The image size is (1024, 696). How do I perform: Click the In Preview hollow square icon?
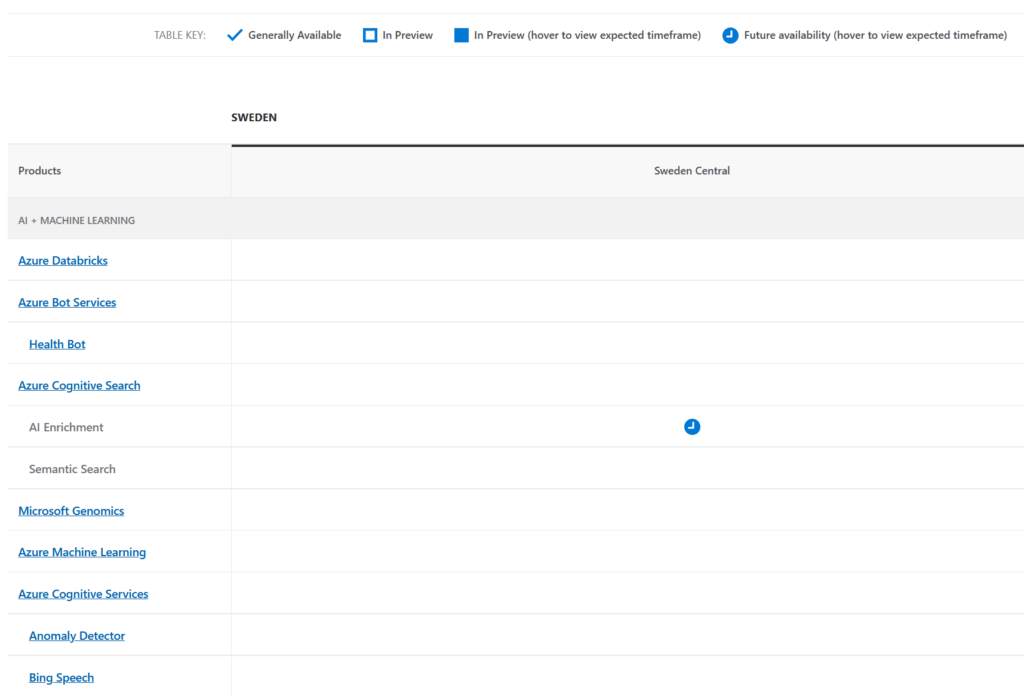coord(370,35)
